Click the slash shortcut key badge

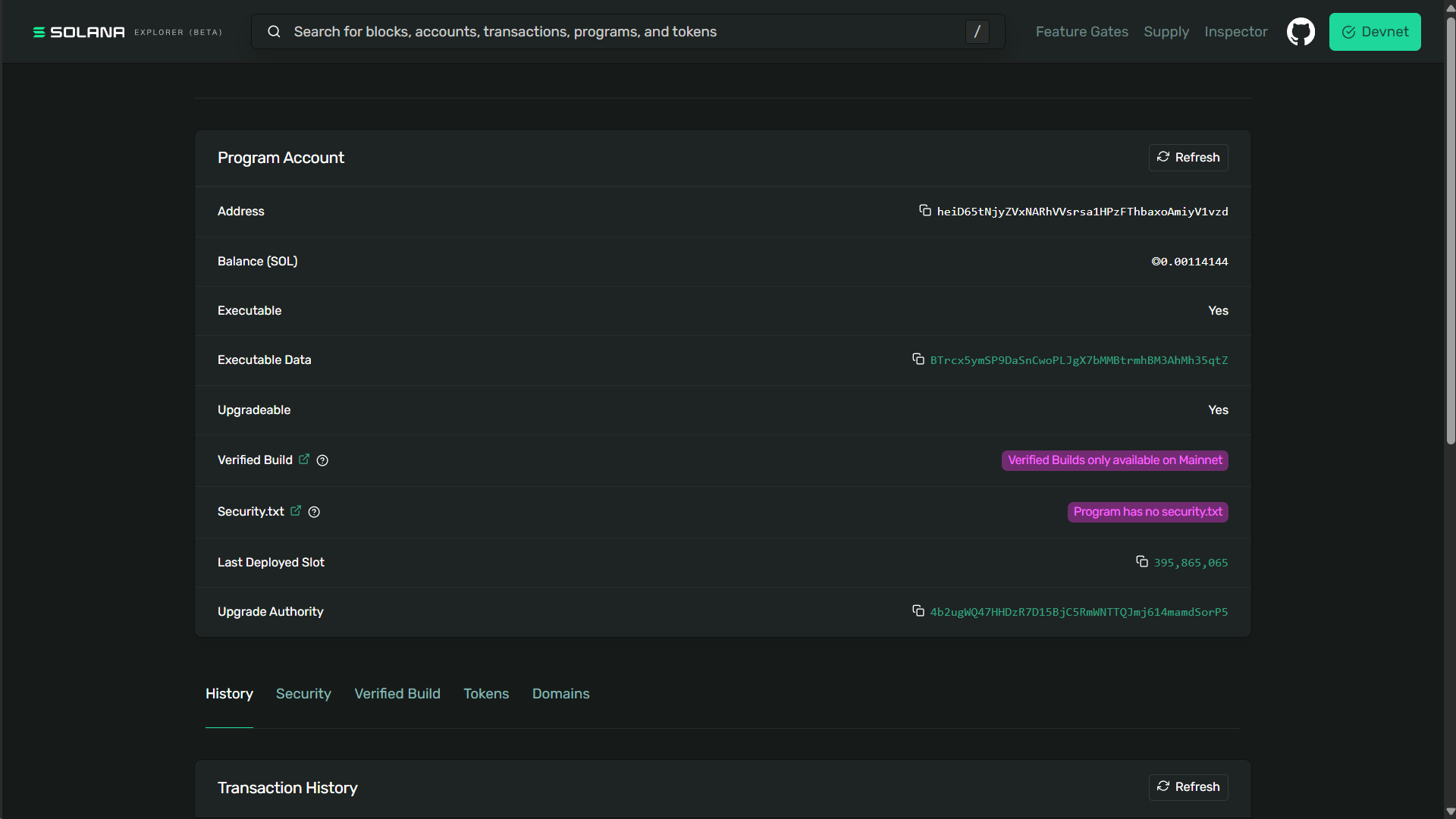[x=977, y=32]
